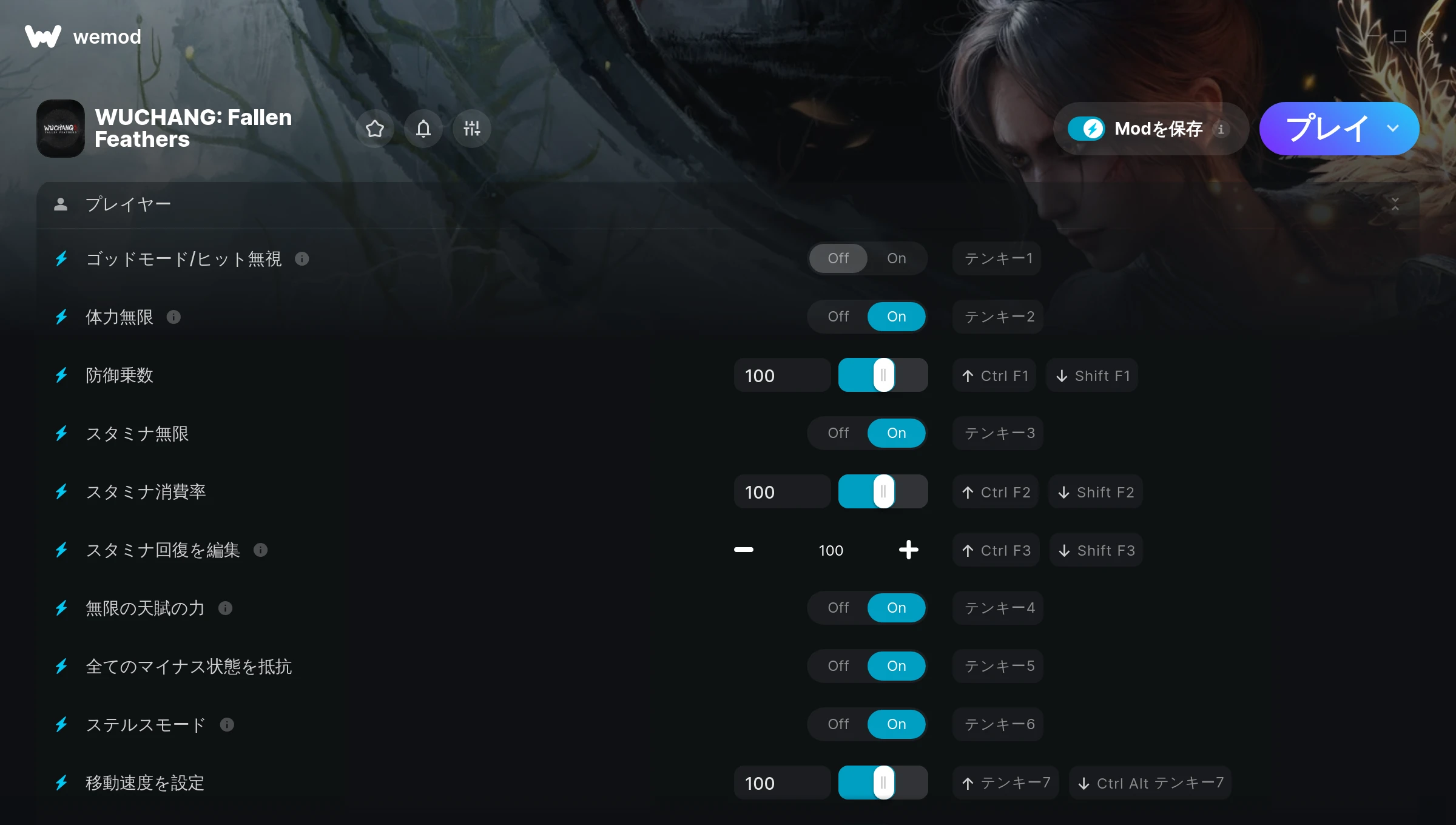The width and height of the screenshot is (1456, 825).
Task: Click the プレイヤー category header
Action: coord(728,204)
